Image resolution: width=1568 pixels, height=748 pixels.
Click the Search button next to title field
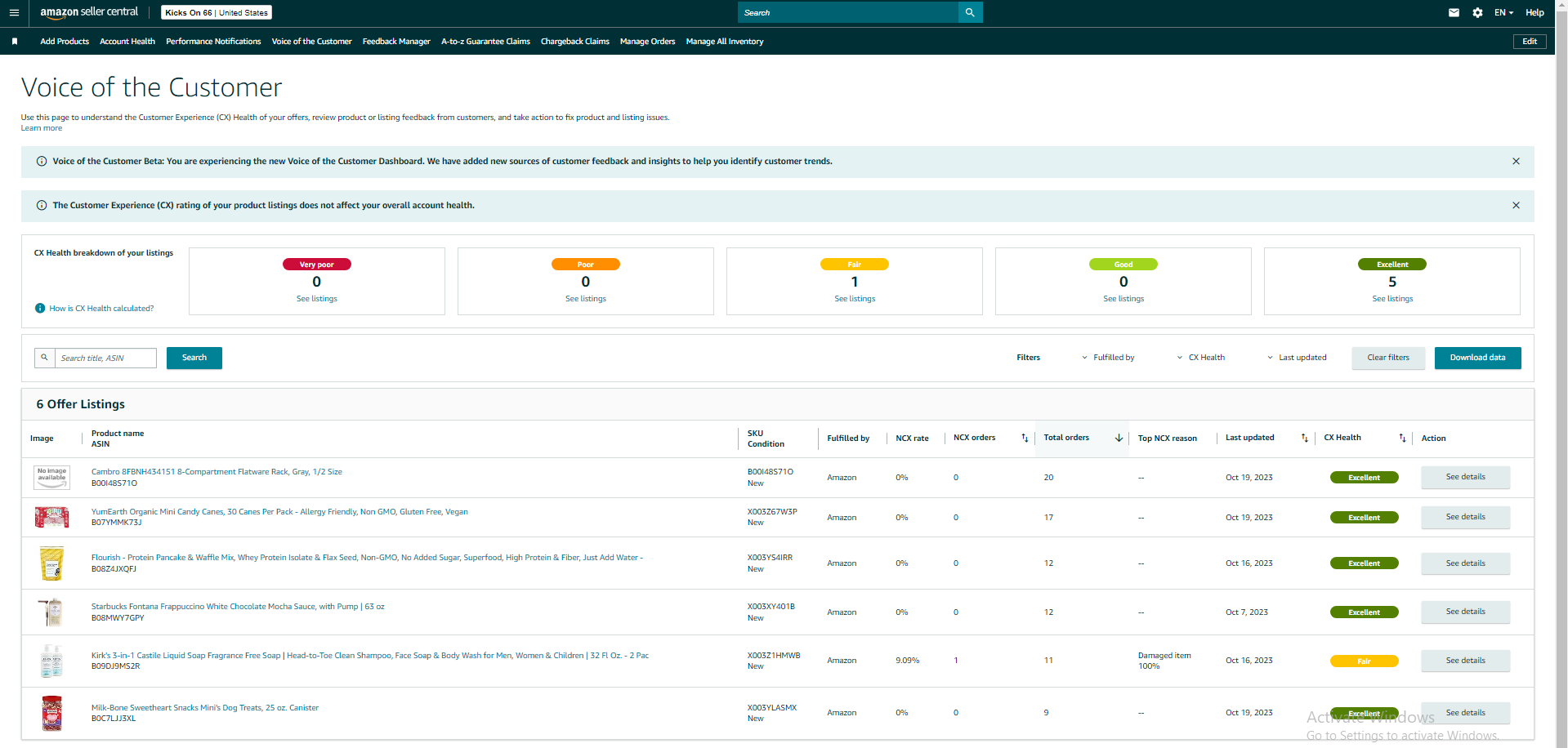(194, 358)
